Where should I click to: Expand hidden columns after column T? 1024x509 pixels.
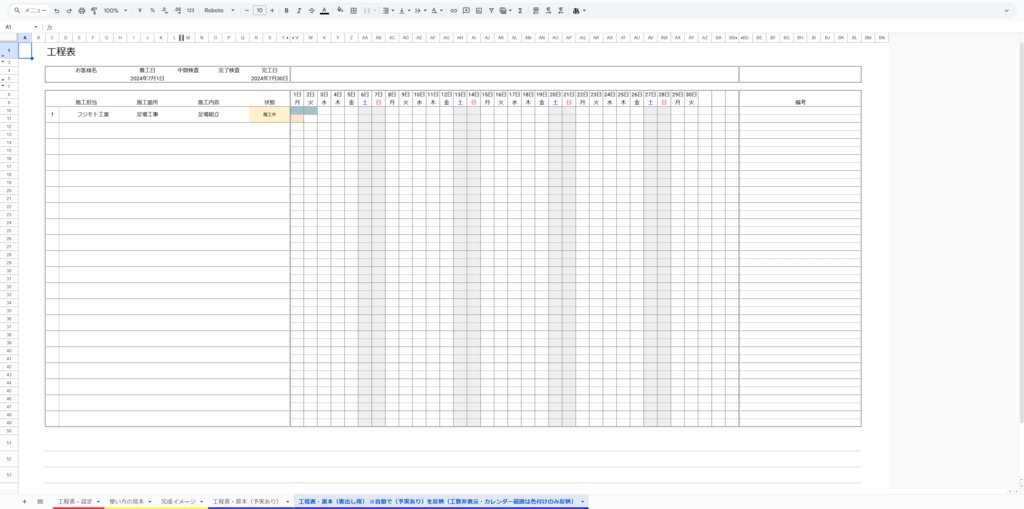click(x=288, y=38)
